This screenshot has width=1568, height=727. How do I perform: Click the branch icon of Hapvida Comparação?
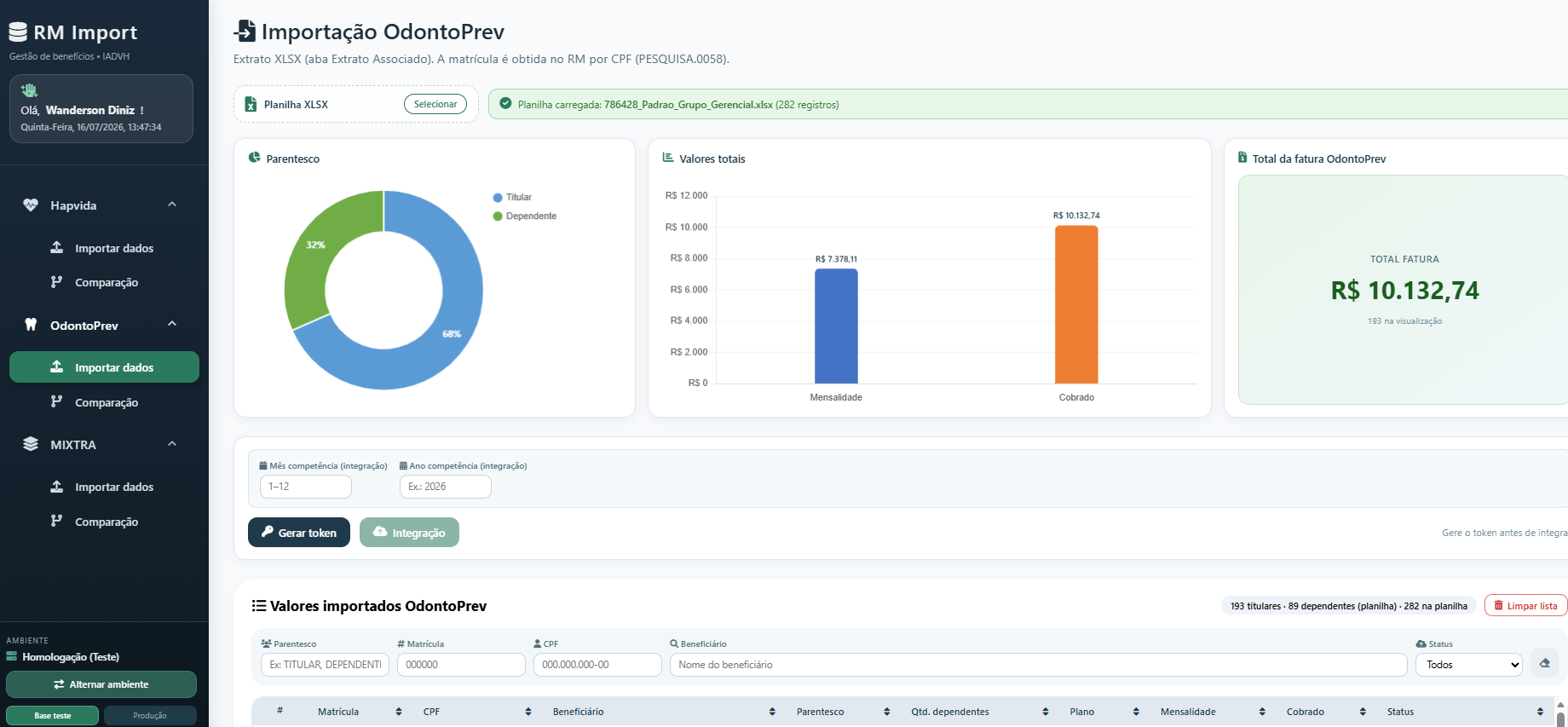pyautogui.click(x=56, y=282)
